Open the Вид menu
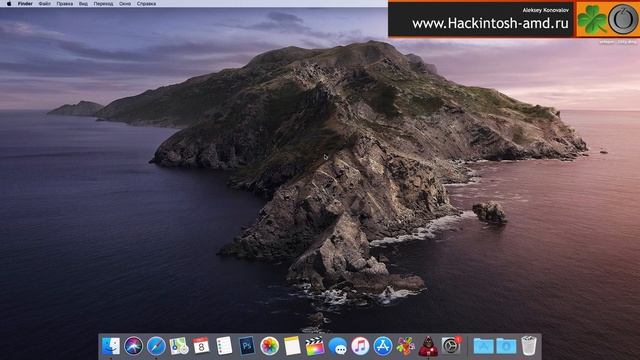The height and width of the screenshot is (360, 640). pos(83,4)
